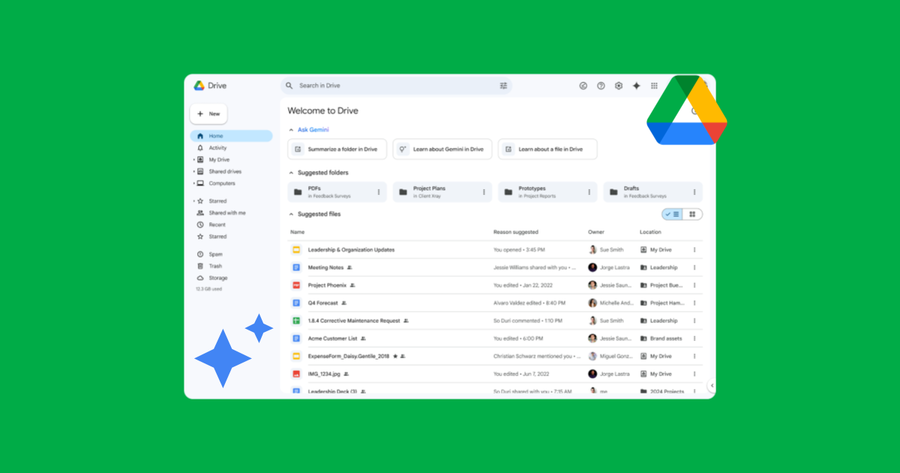The width and height of the screenshot is (900, 473).
Task: Go to Home in sidebar
Action: click(231, 136)
